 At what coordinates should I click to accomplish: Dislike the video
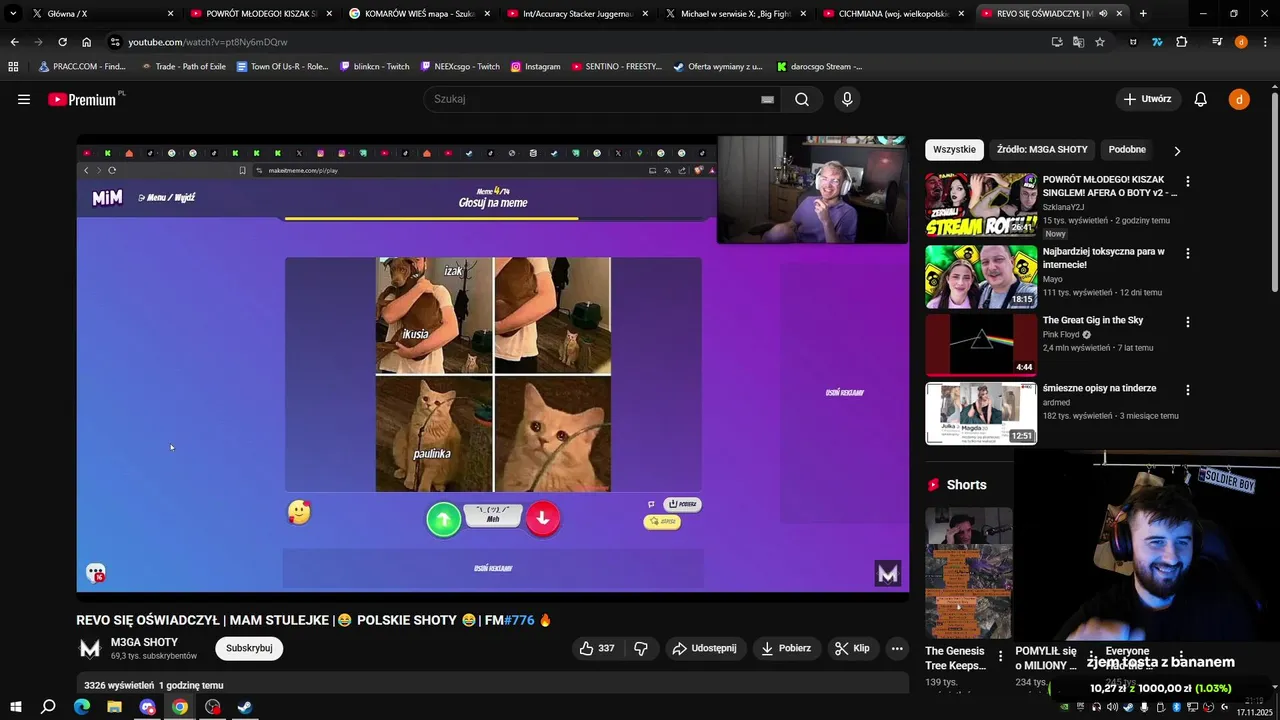coord(641,648)
